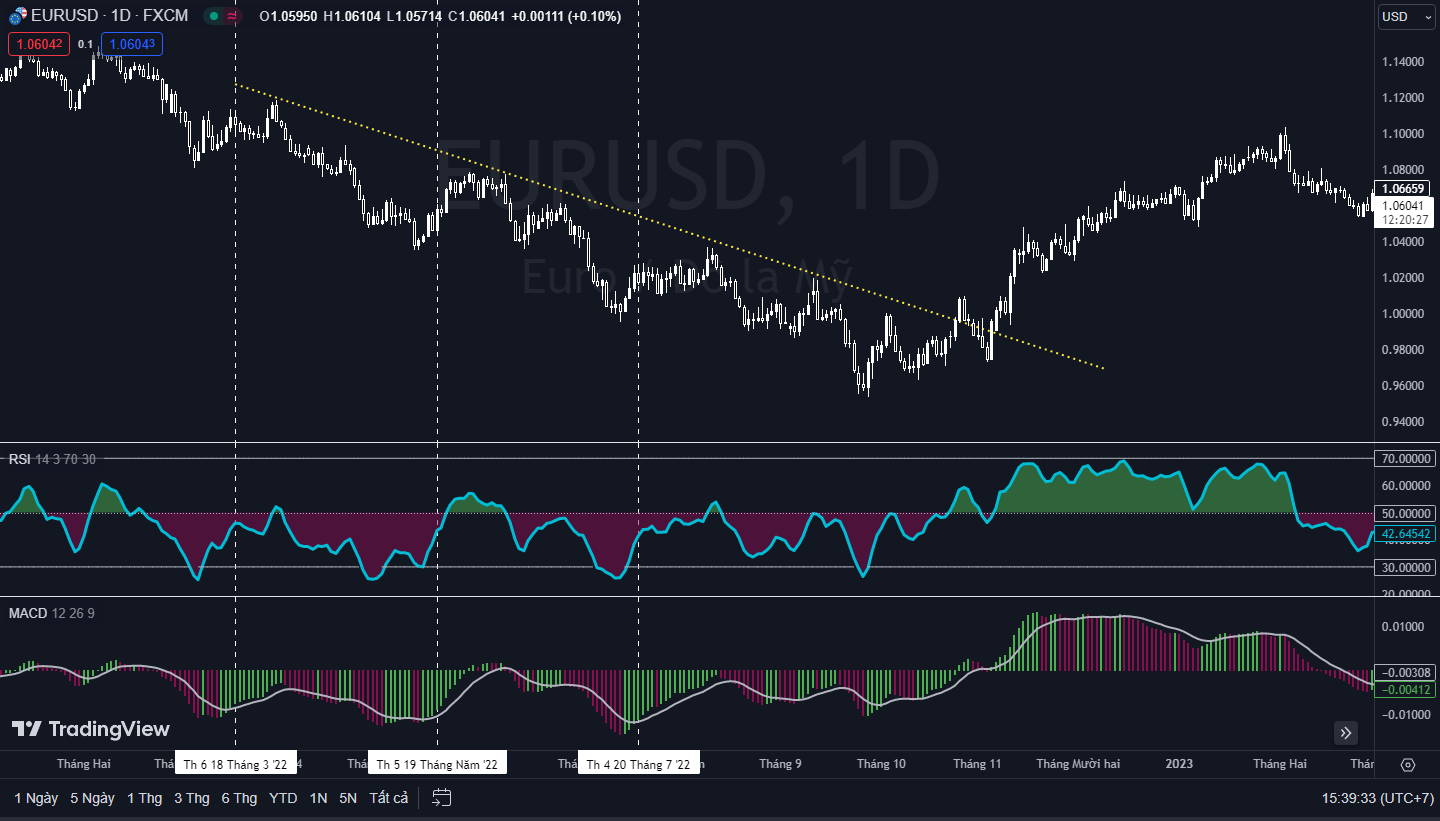The image size is (1440, 821).
Task: Click the scroll to latest bar arrows
Action: pyautogui.click(x=1346, y=733)
